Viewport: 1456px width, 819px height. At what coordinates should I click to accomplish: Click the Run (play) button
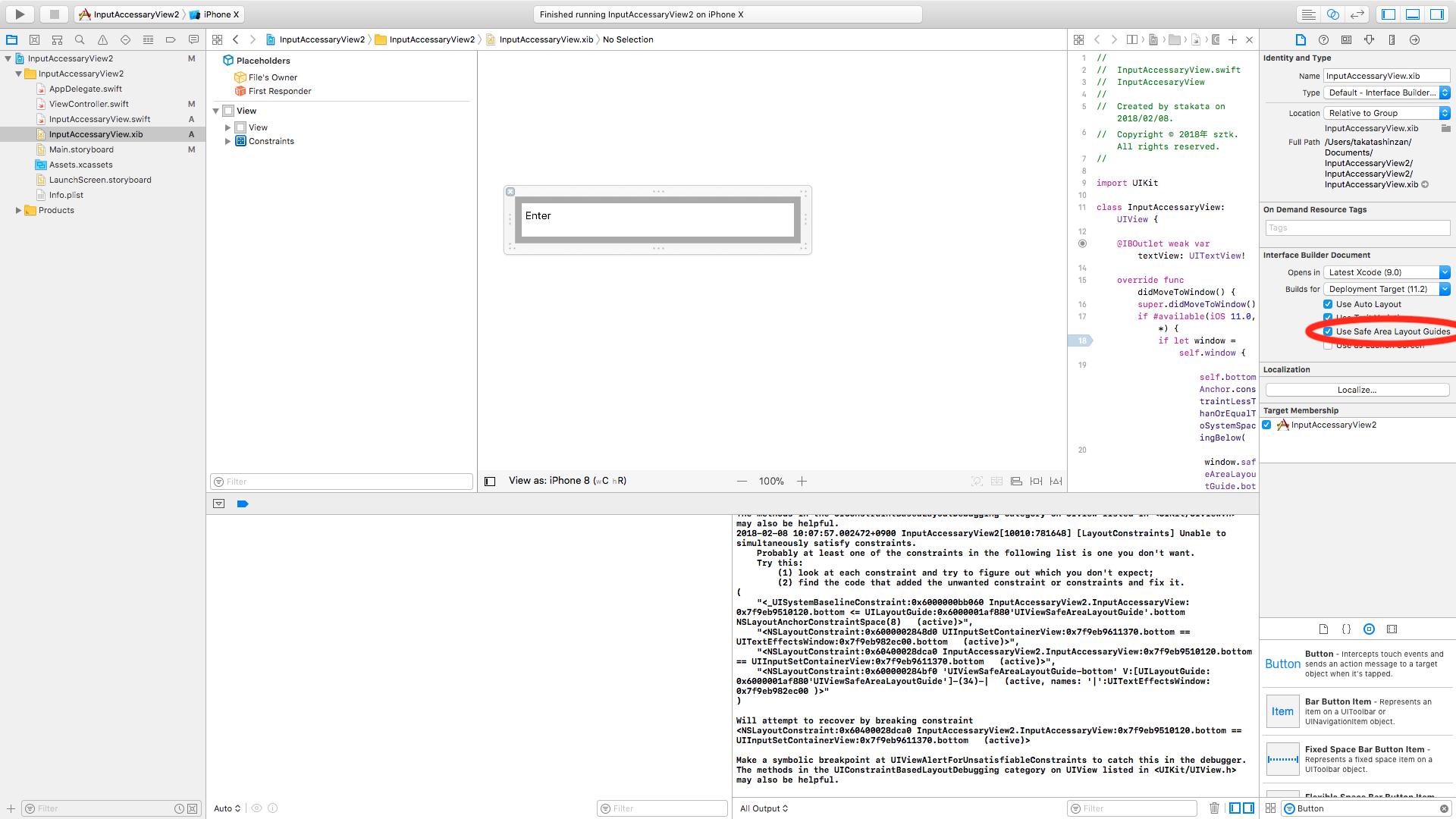coord(20,14)
